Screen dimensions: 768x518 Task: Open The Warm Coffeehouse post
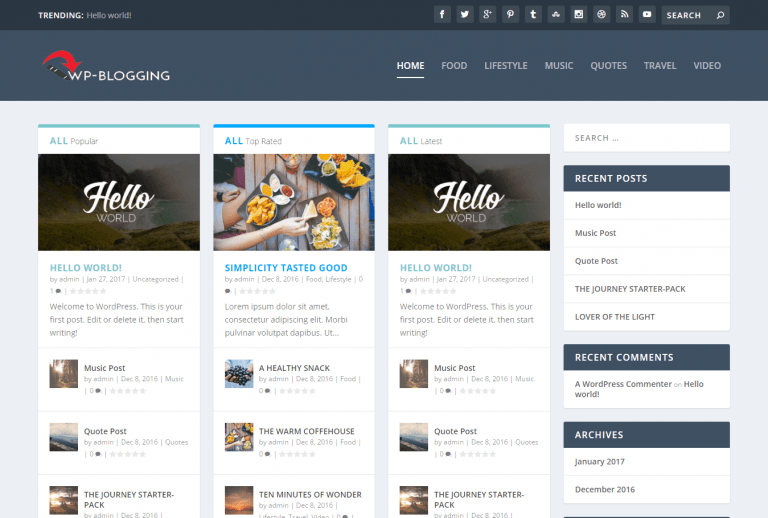307,431
